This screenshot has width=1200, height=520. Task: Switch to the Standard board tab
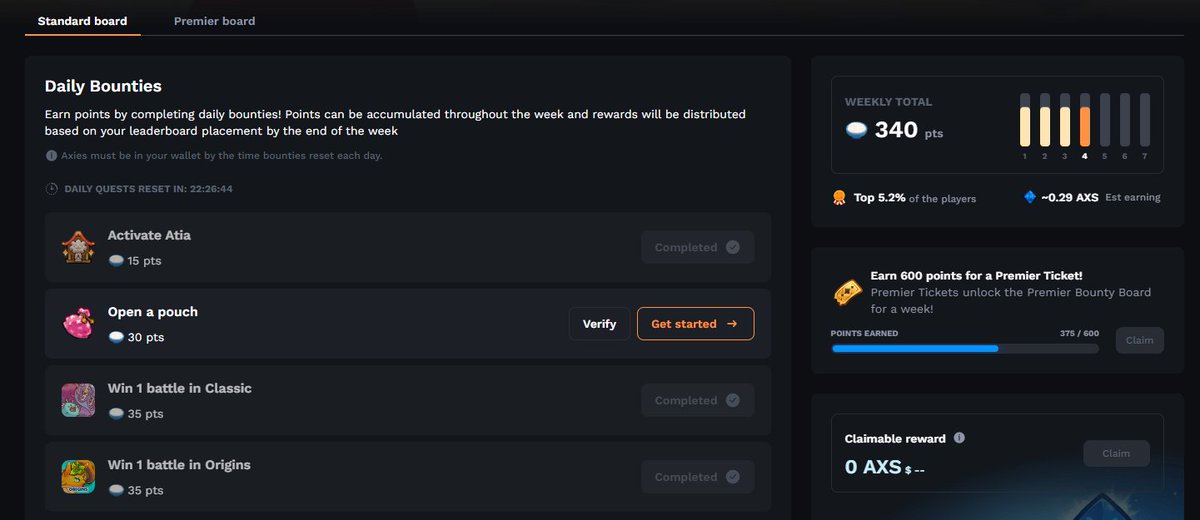click(x=82, y=21)
